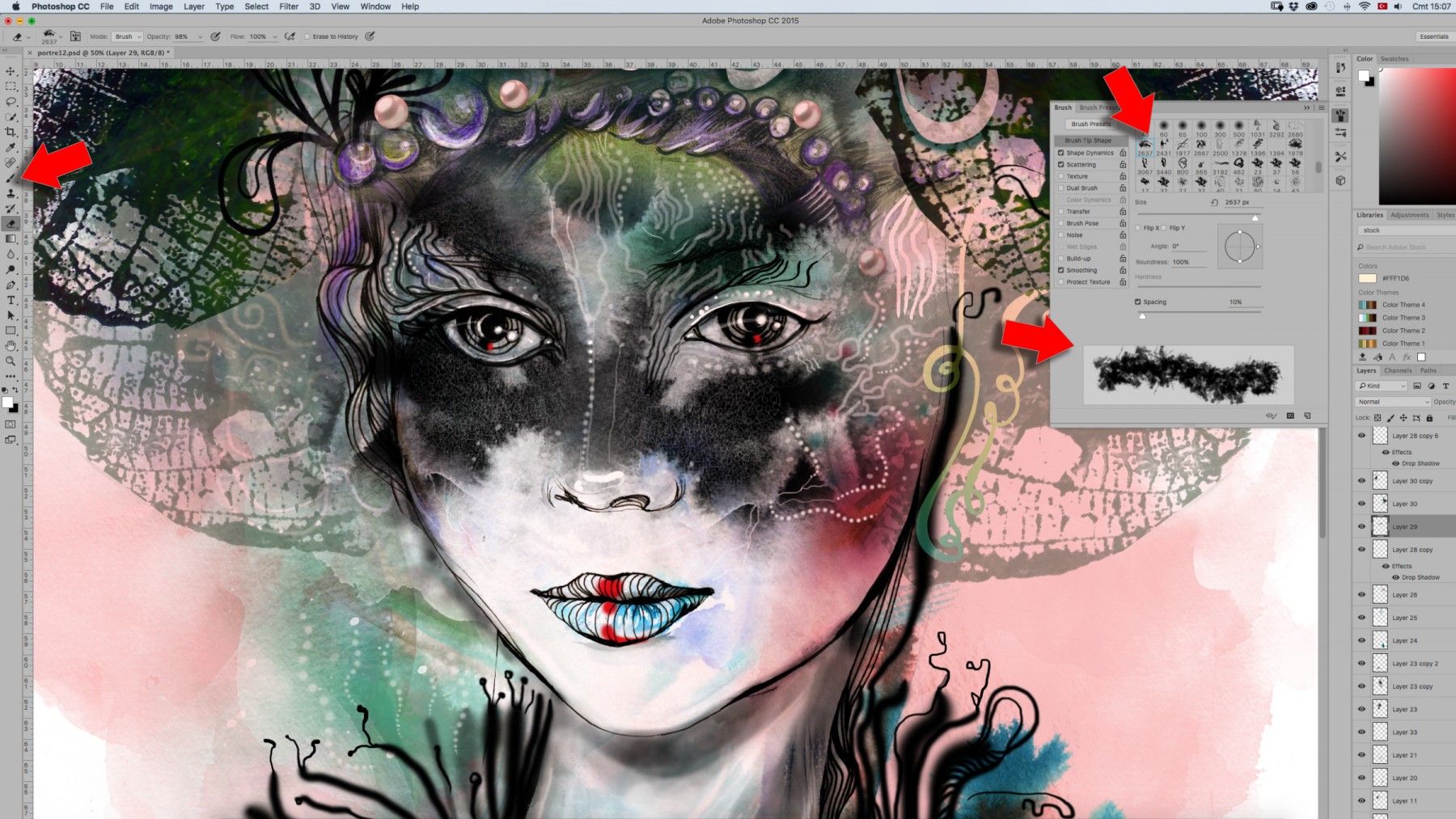This screenshot has height=819, width=1456.
Task: Open the 3D panel cube icon
Action: click(x=1340, y=180)
